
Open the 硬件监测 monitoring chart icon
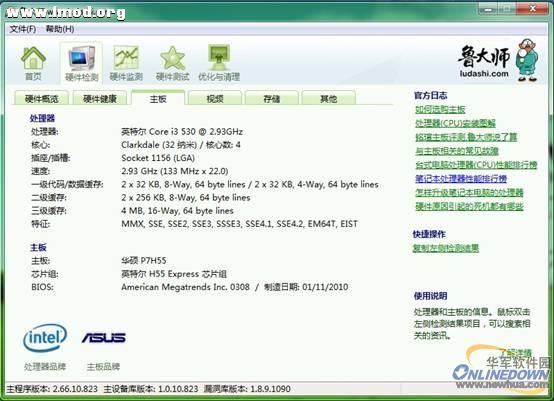(x=126, y=64)
